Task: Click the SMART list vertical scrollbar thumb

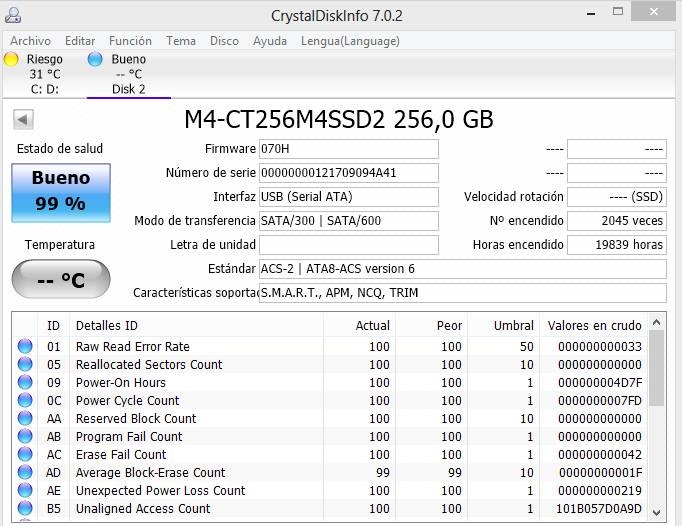Action: 657,368
